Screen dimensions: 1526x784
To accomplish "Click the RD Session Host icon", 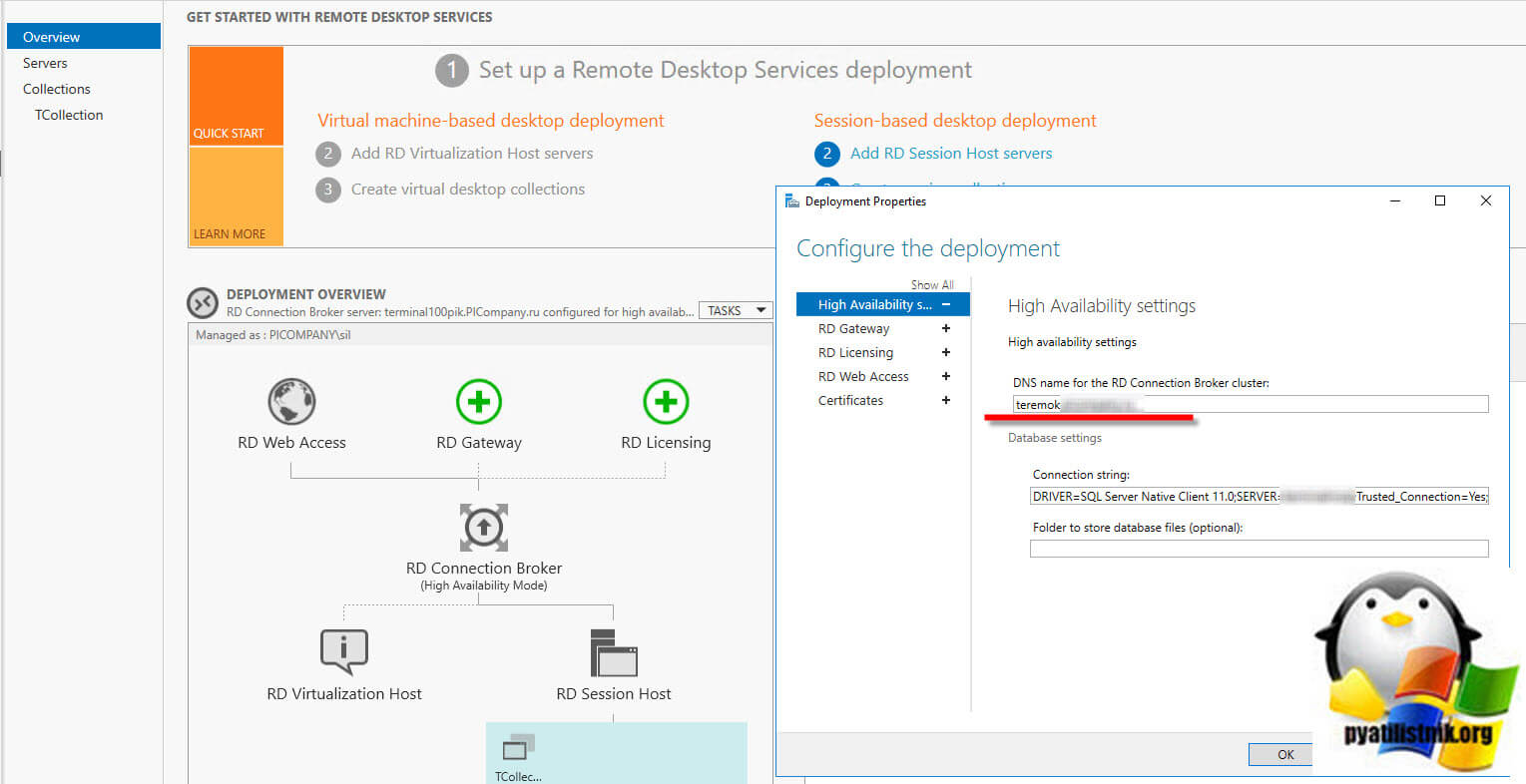I will [x=614, y=650].
